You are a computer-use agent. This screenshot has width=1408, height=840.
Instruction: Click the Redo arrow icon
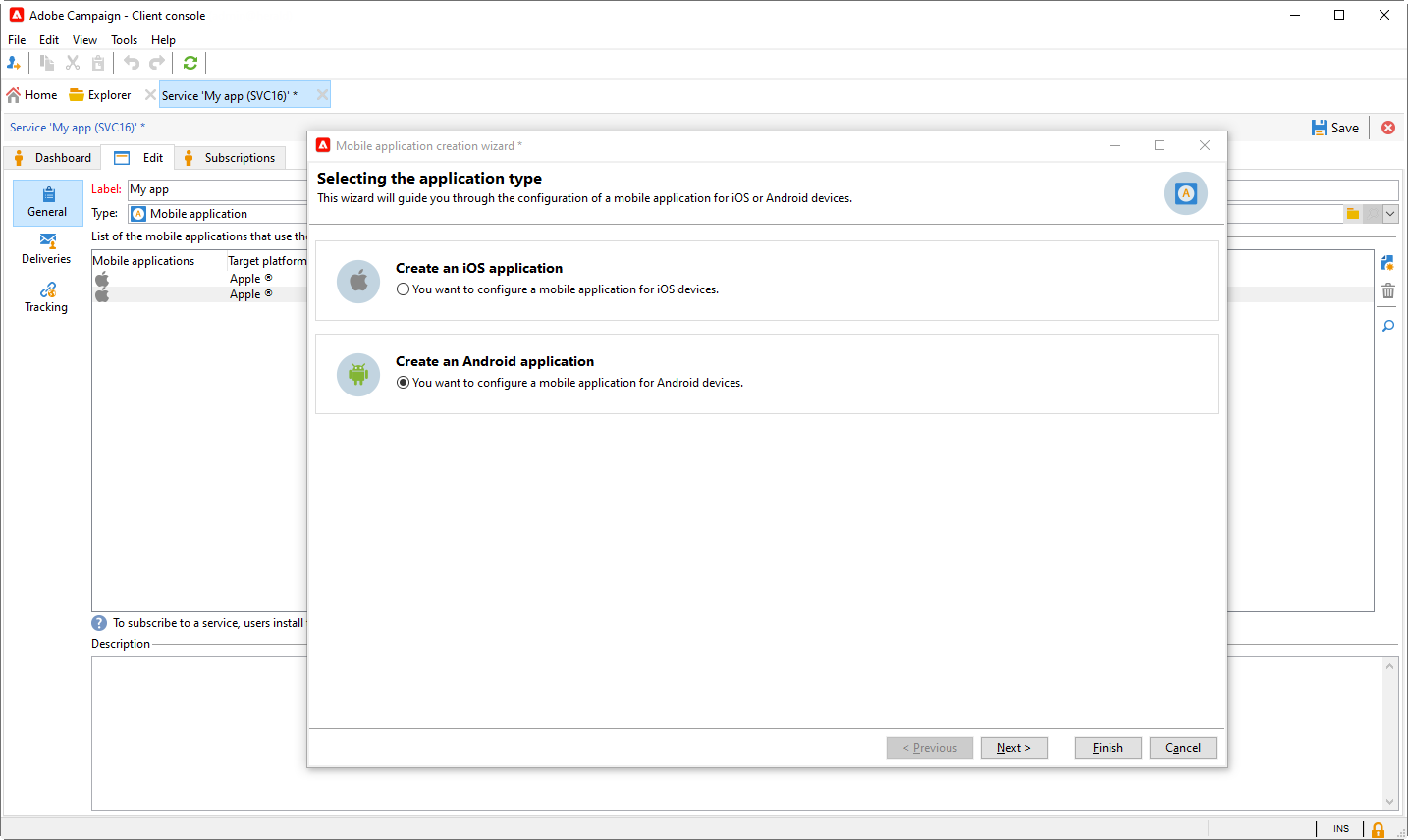pyautogui.click(x=157, y=63)
